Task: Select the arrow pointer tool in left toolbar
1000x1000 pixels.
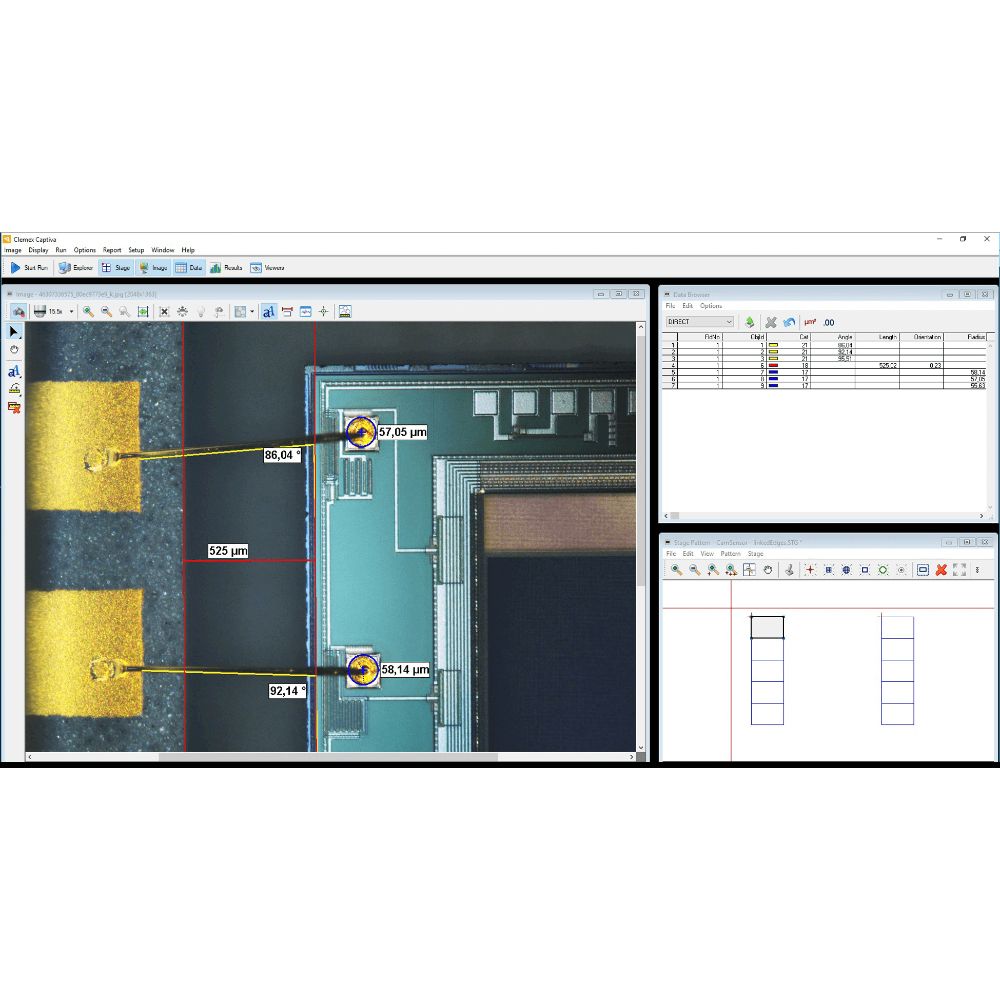Action: 14,331
